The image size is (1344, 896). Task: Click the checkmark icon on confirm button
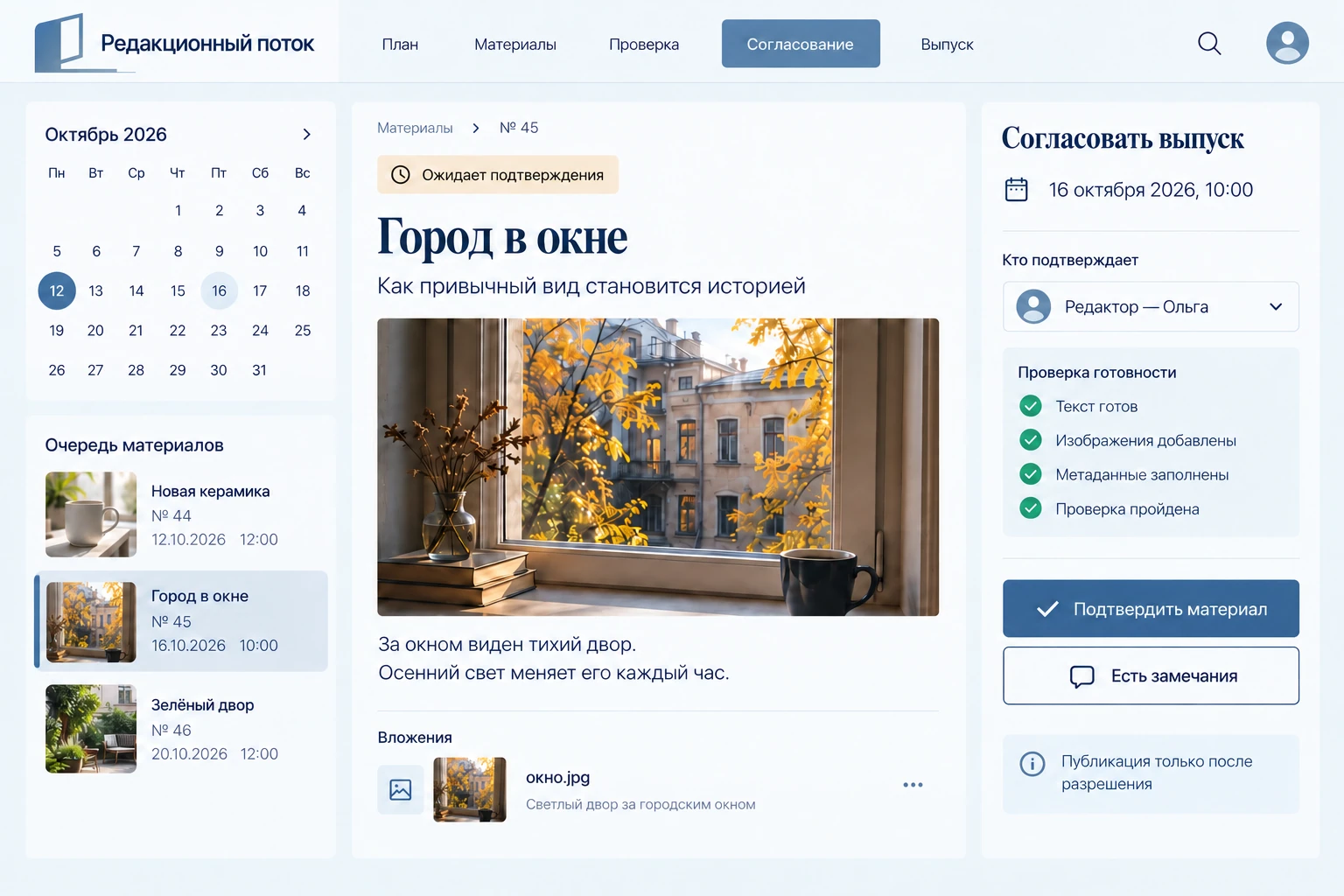[x=1047, y=609]
